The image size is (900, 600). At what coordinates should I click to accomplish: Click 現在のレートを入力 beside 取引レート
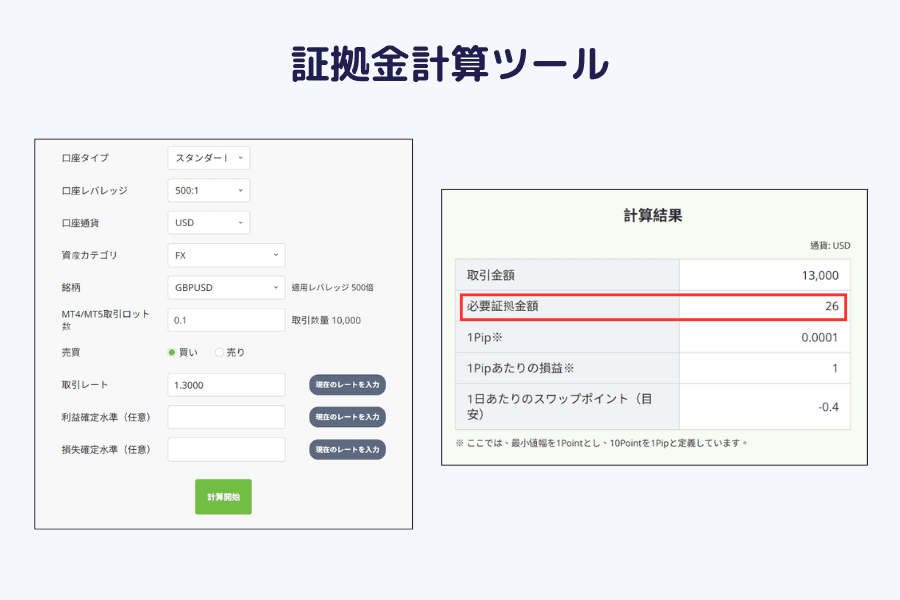coord(347,385)
